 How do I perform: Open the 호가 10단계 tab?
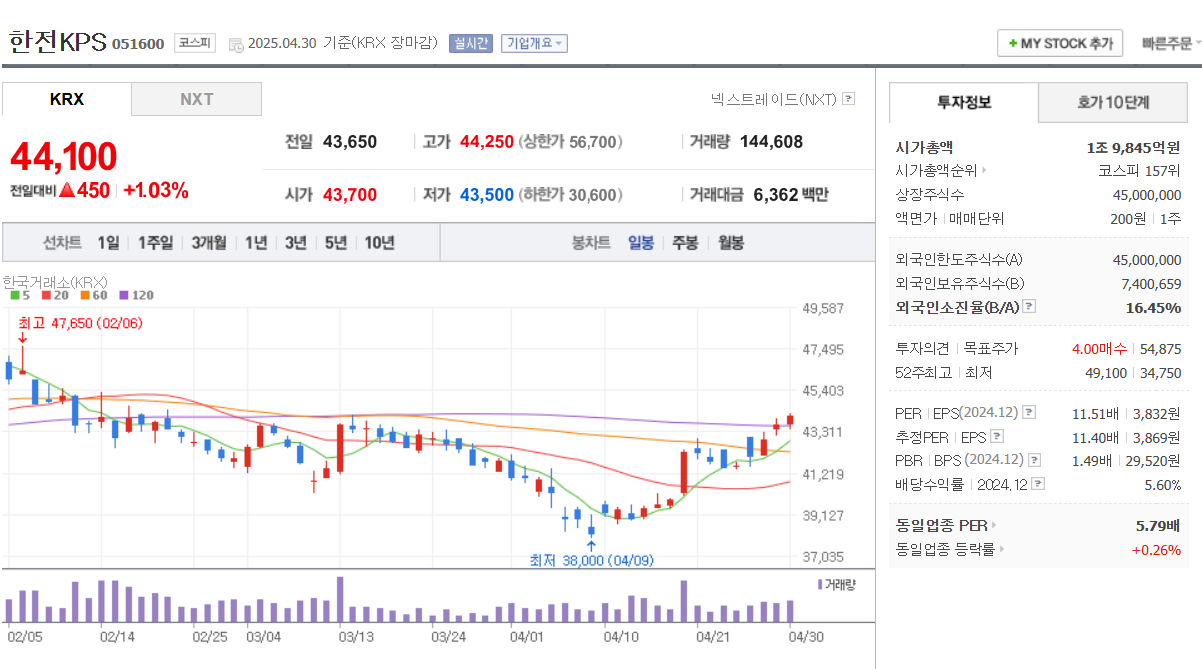(x=1112, y=103)
